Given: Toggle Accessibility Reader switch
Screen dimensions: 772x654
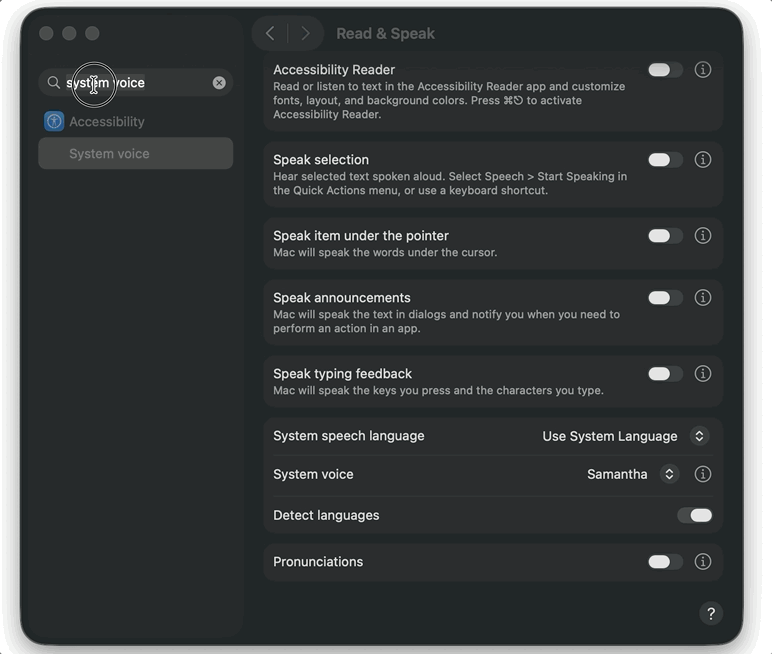Looking at the screenshot, I should (x=665, y=70).
